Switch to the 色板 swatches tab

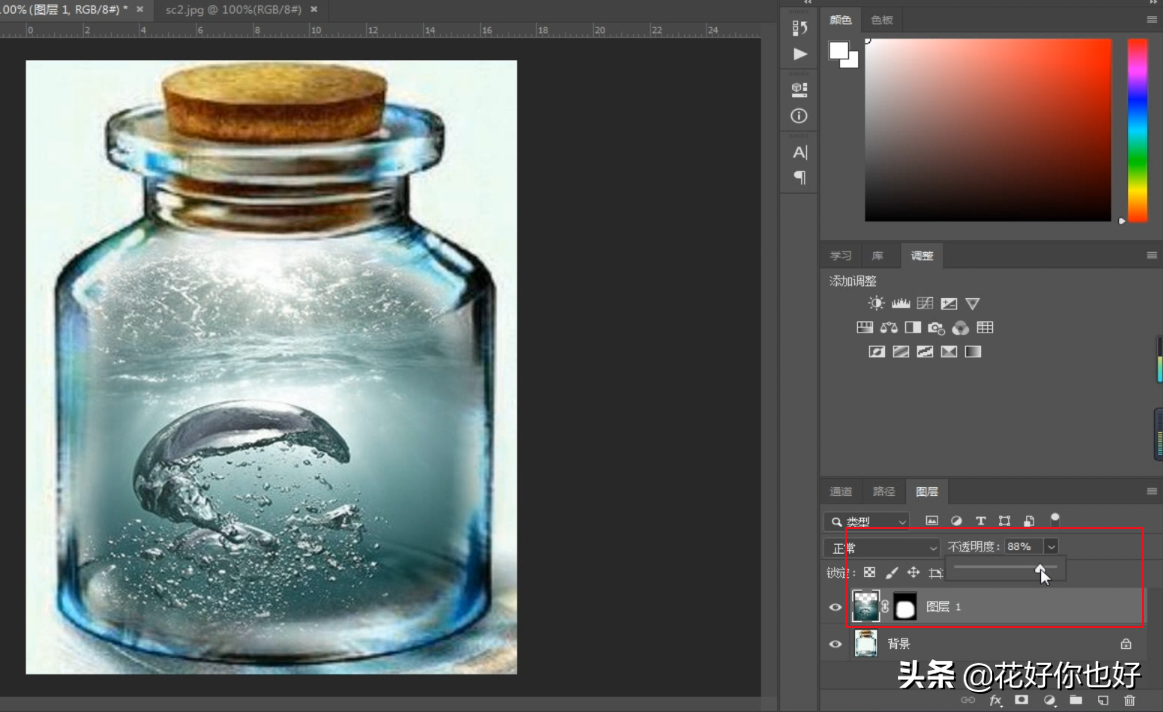(x=881, y=20)
